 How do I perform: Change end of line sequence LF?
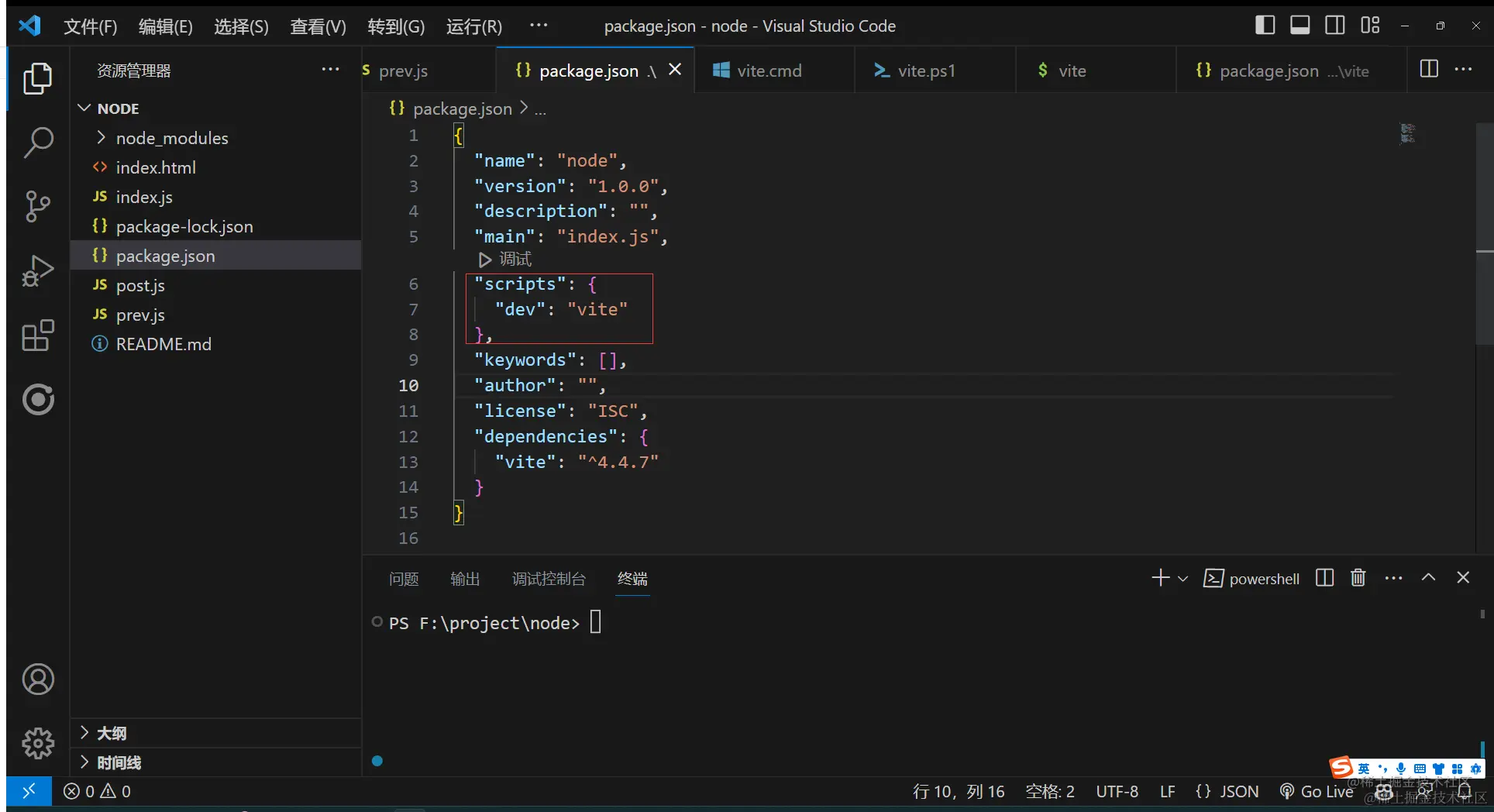[x=1167, y=791]
